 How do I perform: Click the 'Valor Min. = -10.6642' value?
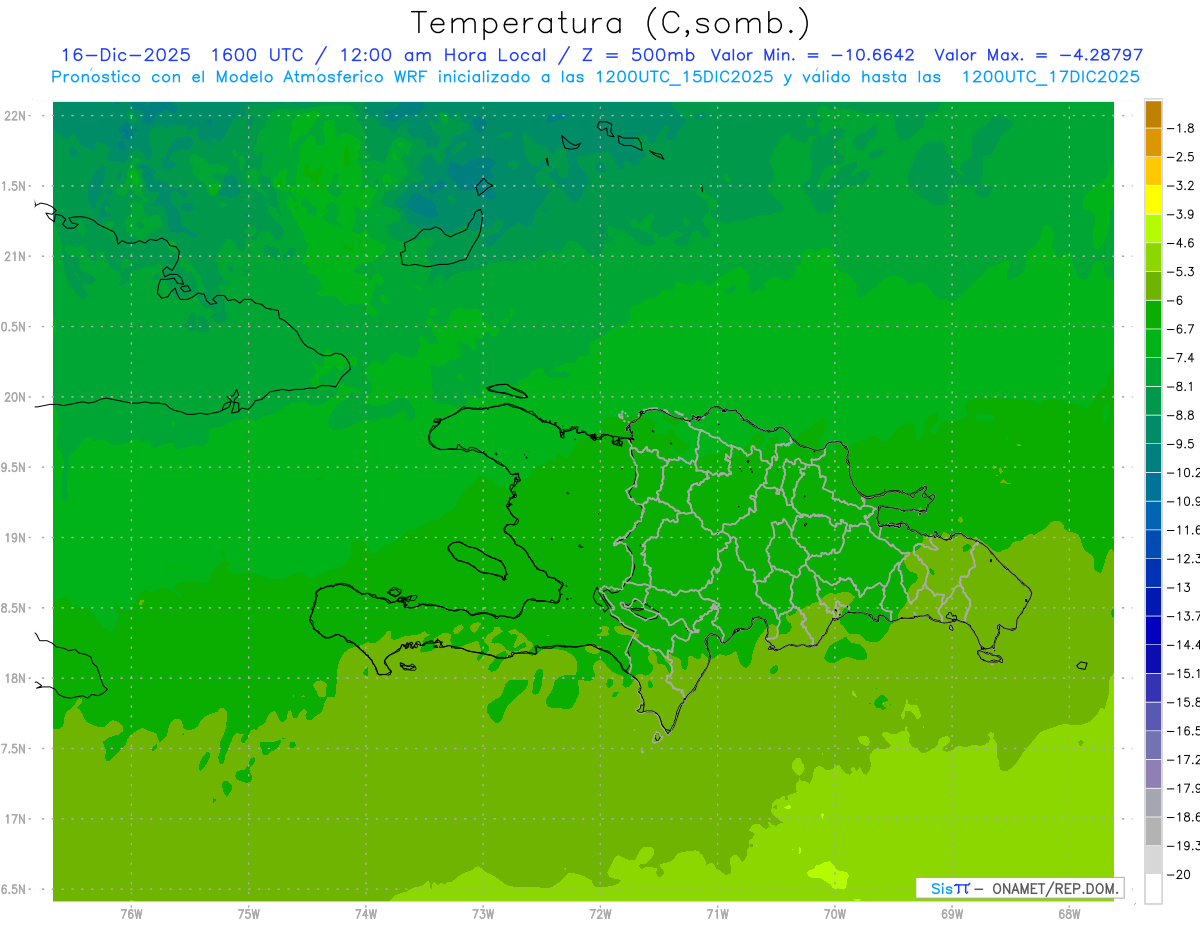pos(812,55)
